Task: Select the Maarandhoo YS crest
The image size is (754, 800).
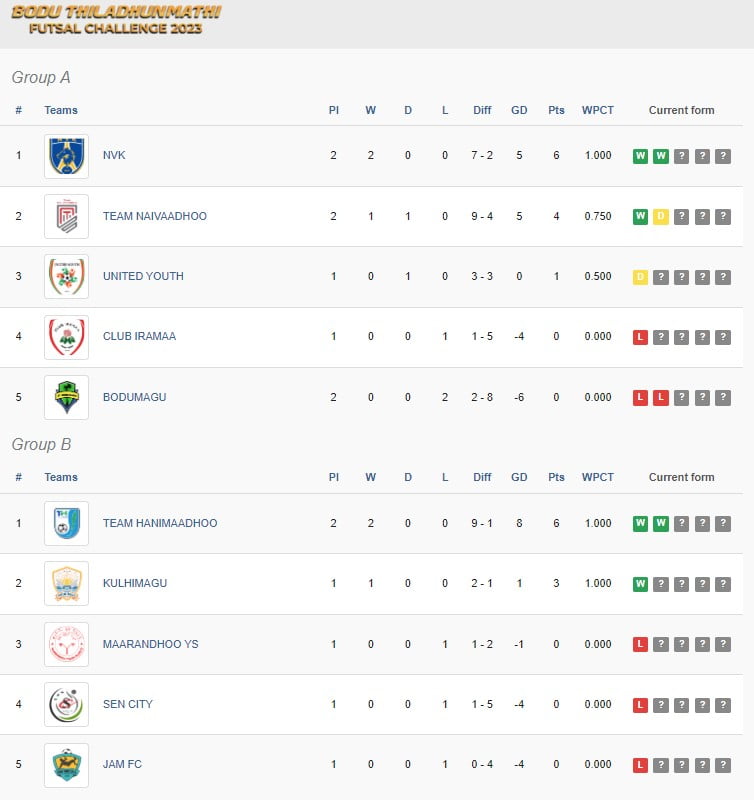Action: coord(66,644)
